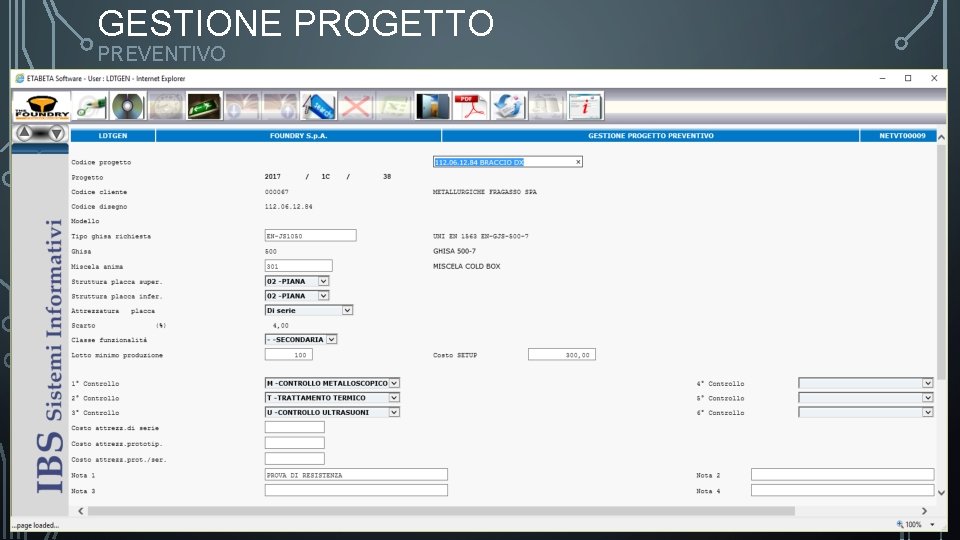The height and width of the screenshot is (540, 960).
Task: Click the MISCELA COLD BOX text
Action: click(467, 266)
